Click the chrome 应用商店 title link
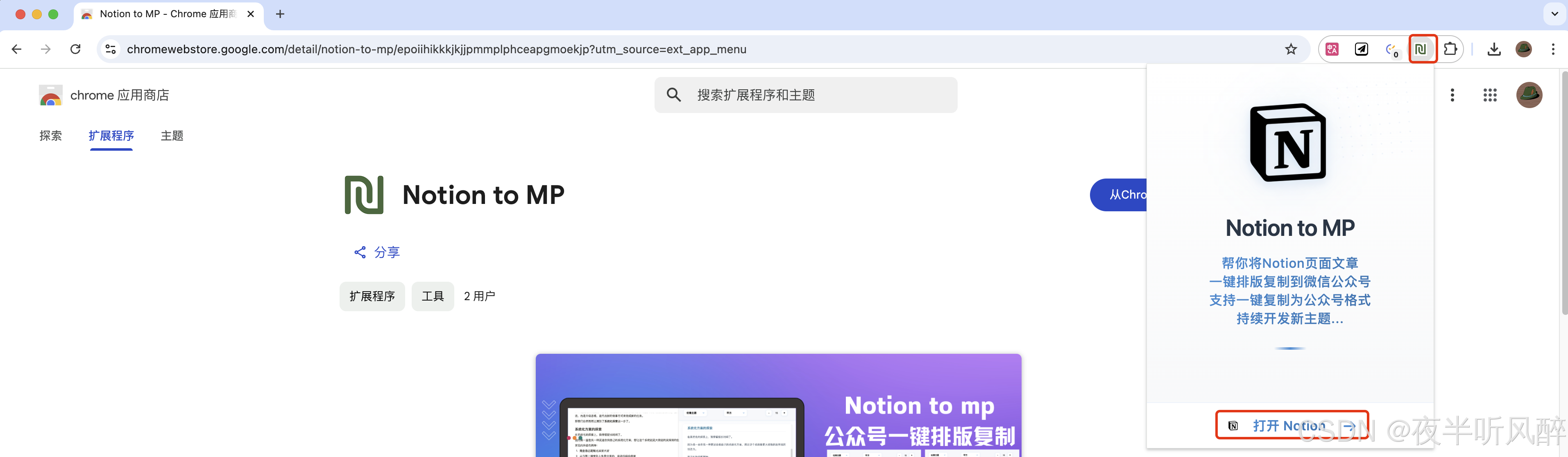 [x=120, y=95]
